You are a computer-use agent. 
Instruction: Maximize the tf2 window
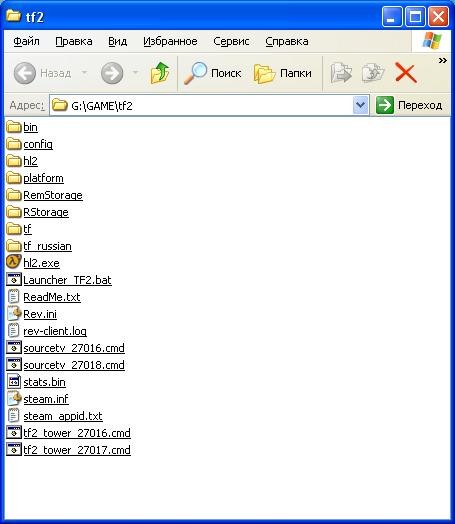tap(415, 16)
